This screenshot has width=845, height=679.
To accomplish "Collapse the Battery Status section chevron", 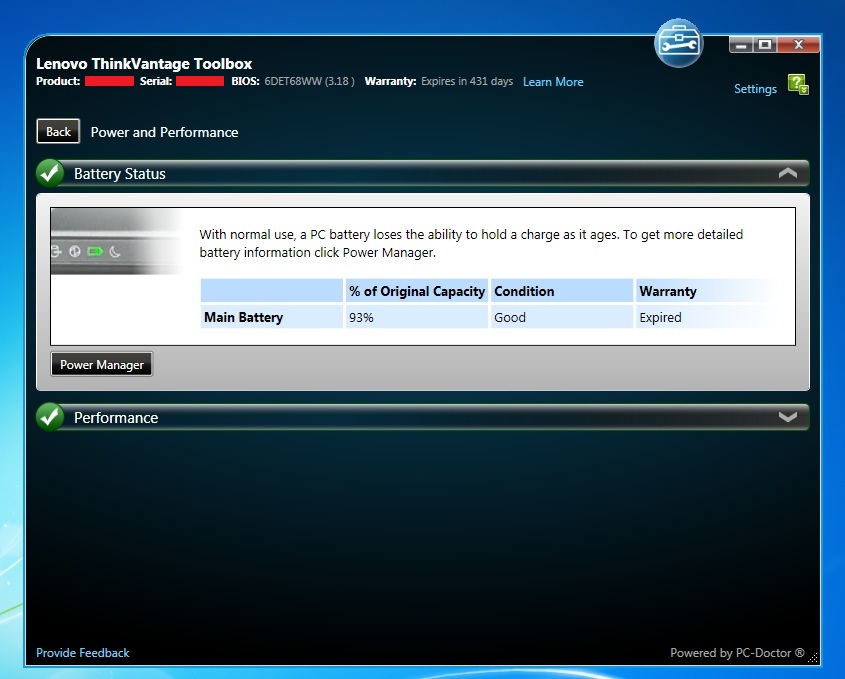I will click(787, 173).
